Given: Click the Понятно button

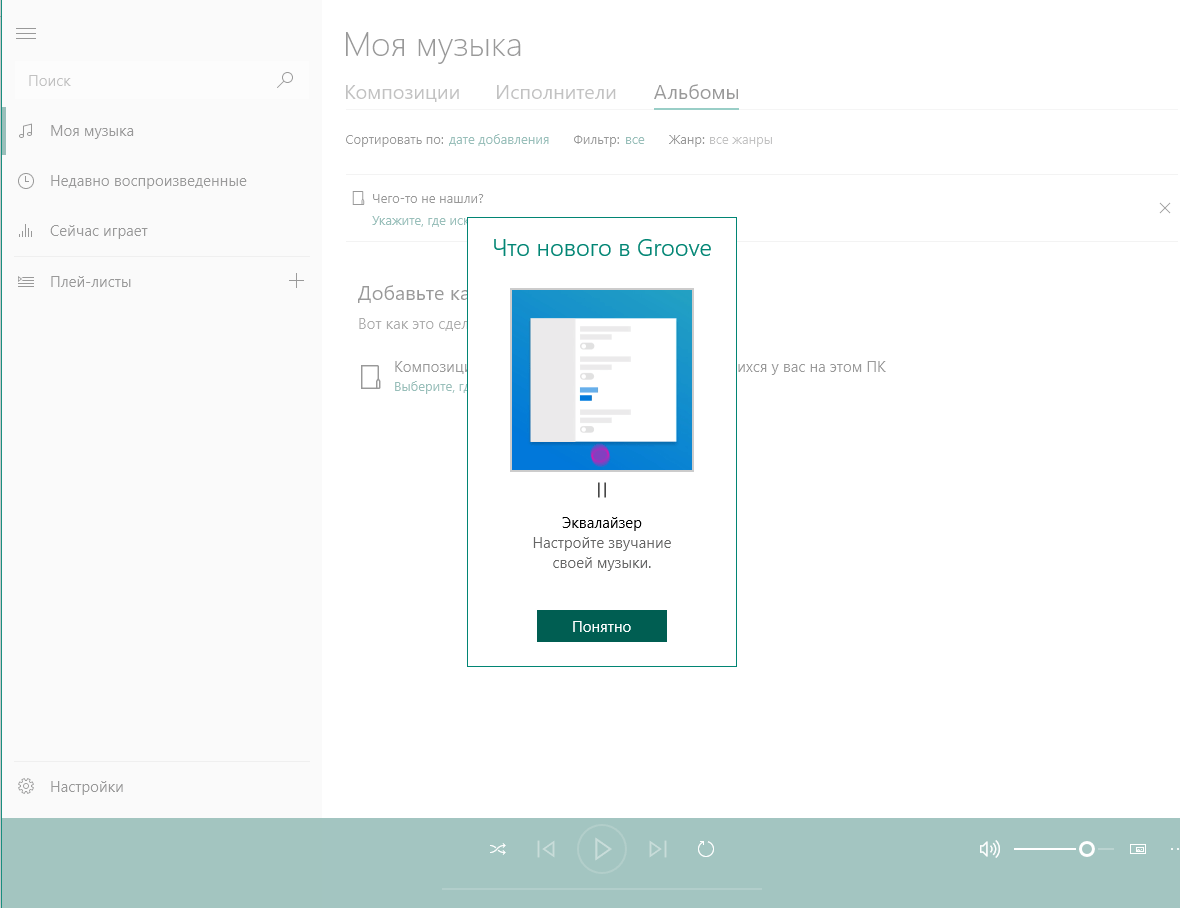Looking at the screenshot, I should [x=601, y=626].
